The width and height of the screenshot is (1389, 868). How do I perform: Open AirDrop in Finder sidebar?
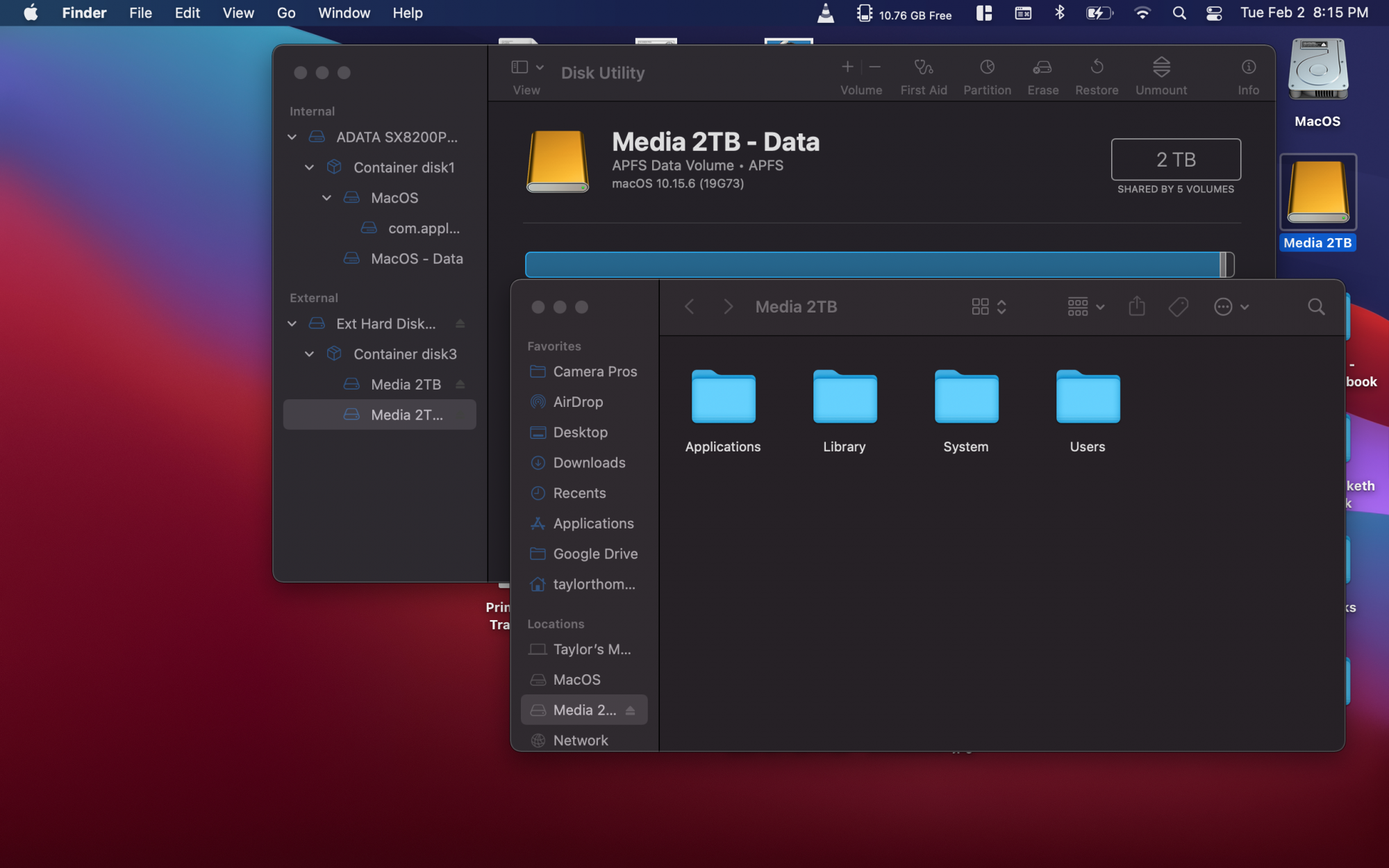[x=583, y=401]
